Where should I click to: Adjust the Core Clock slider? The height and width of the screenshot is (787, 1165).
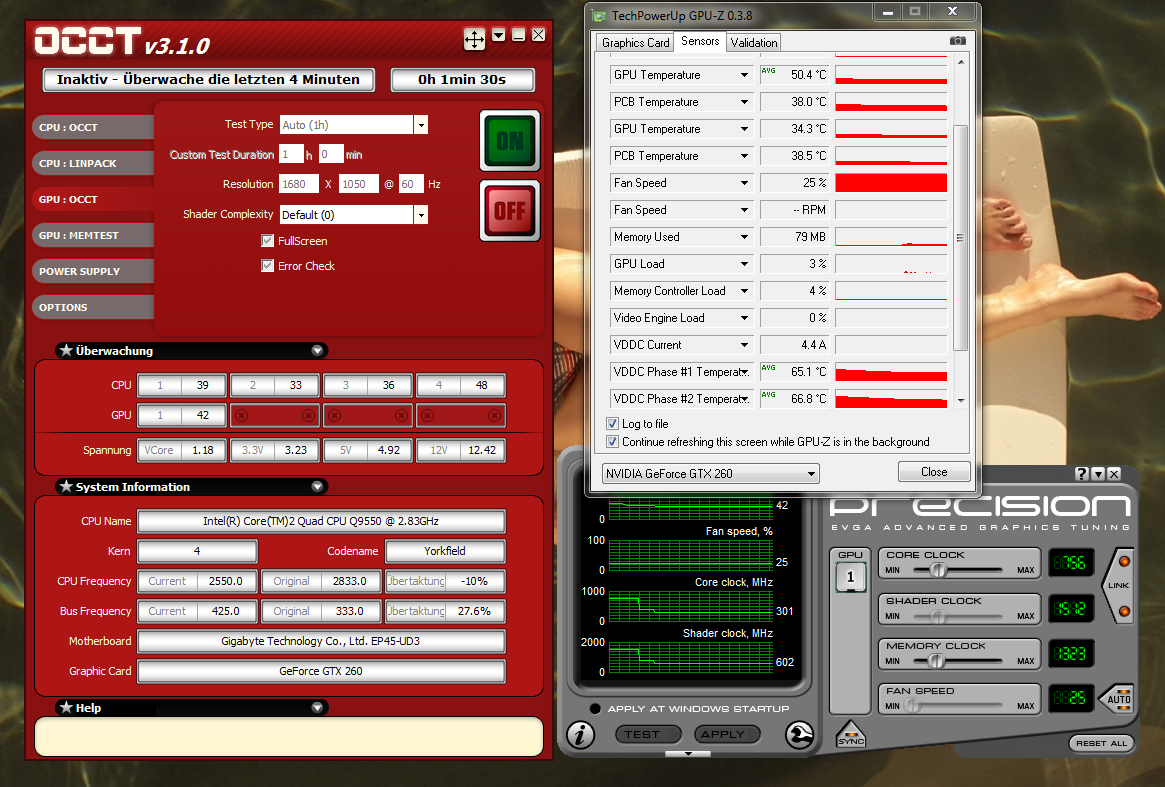938,570
